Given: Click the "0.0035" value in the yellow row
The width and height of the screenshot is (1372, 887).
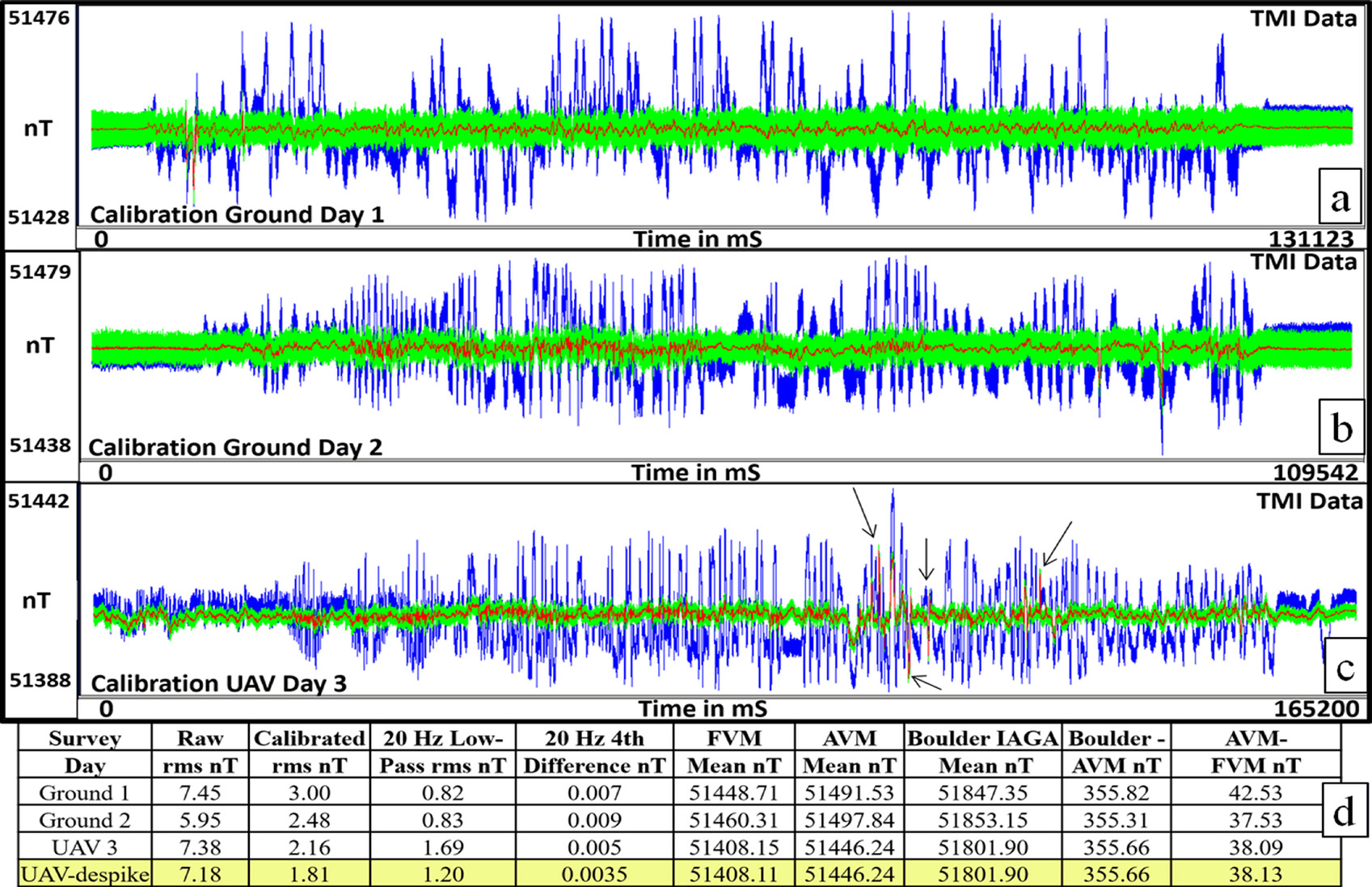Looking at the screenshot, I should (x=596, y=874).
